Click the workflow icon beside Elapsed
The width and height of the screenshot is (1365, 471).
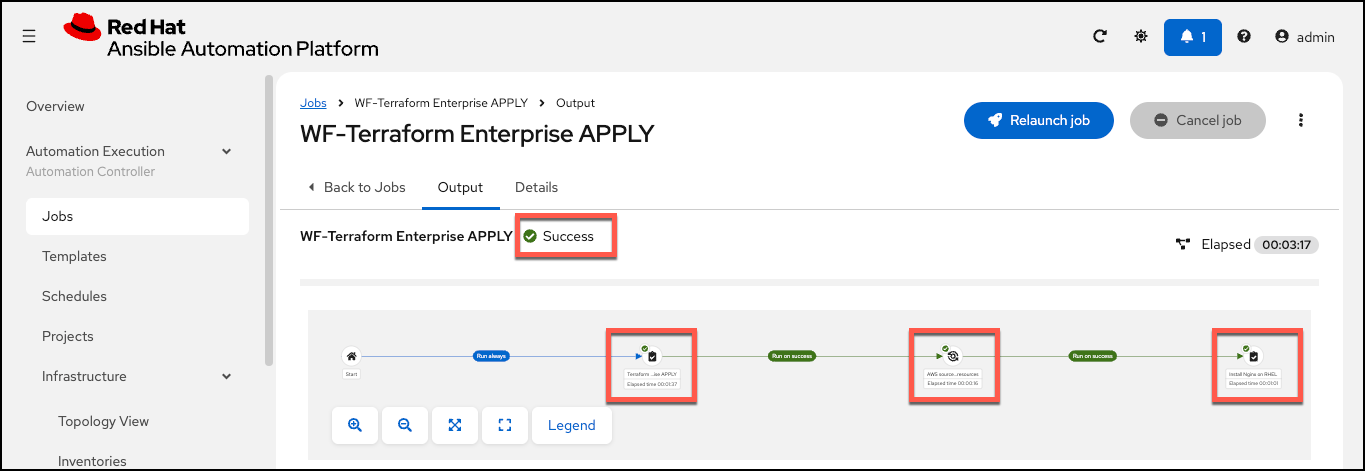[1183, 244]
